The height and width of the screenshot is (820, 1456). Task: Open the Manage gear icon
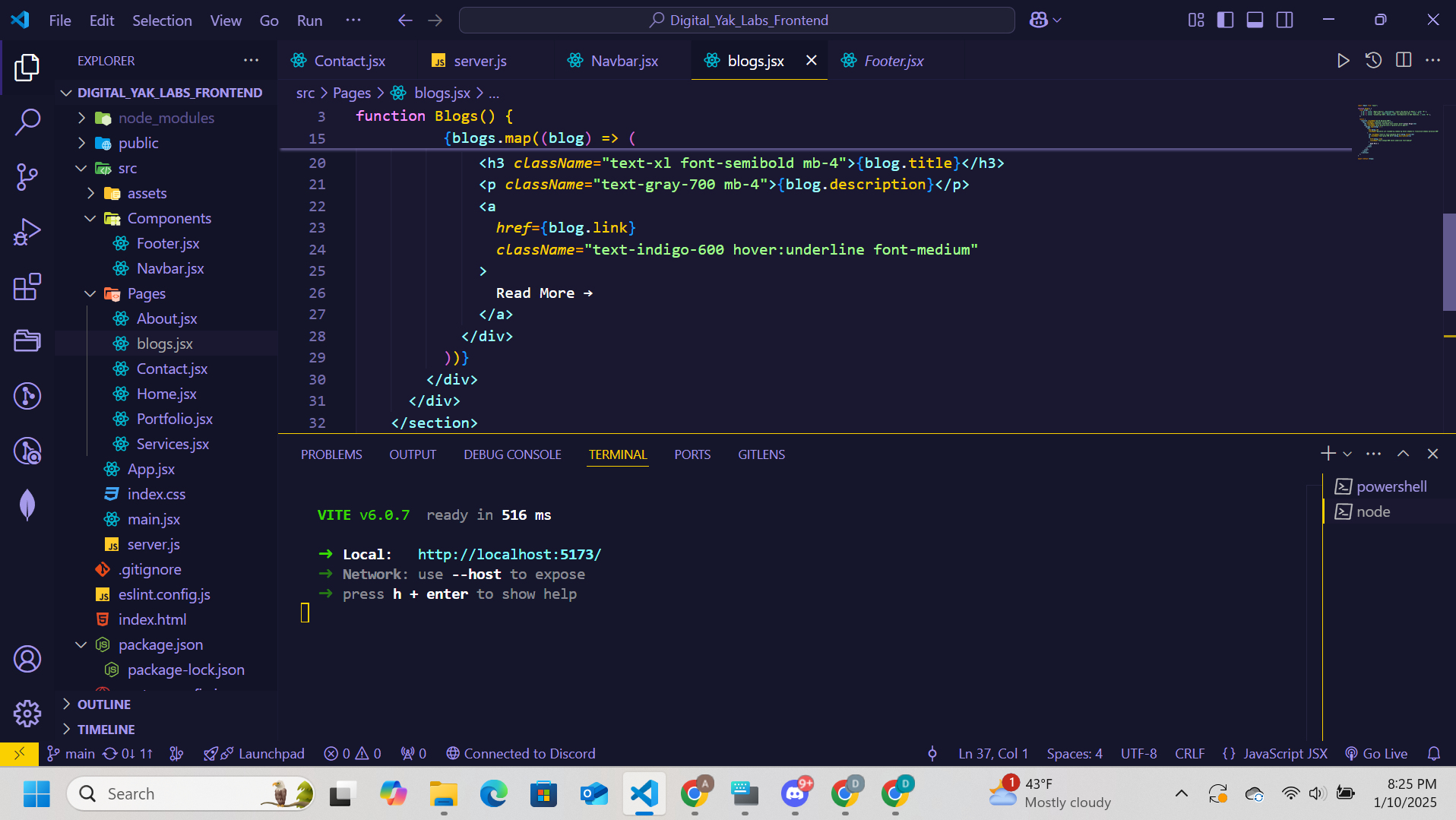27,713
